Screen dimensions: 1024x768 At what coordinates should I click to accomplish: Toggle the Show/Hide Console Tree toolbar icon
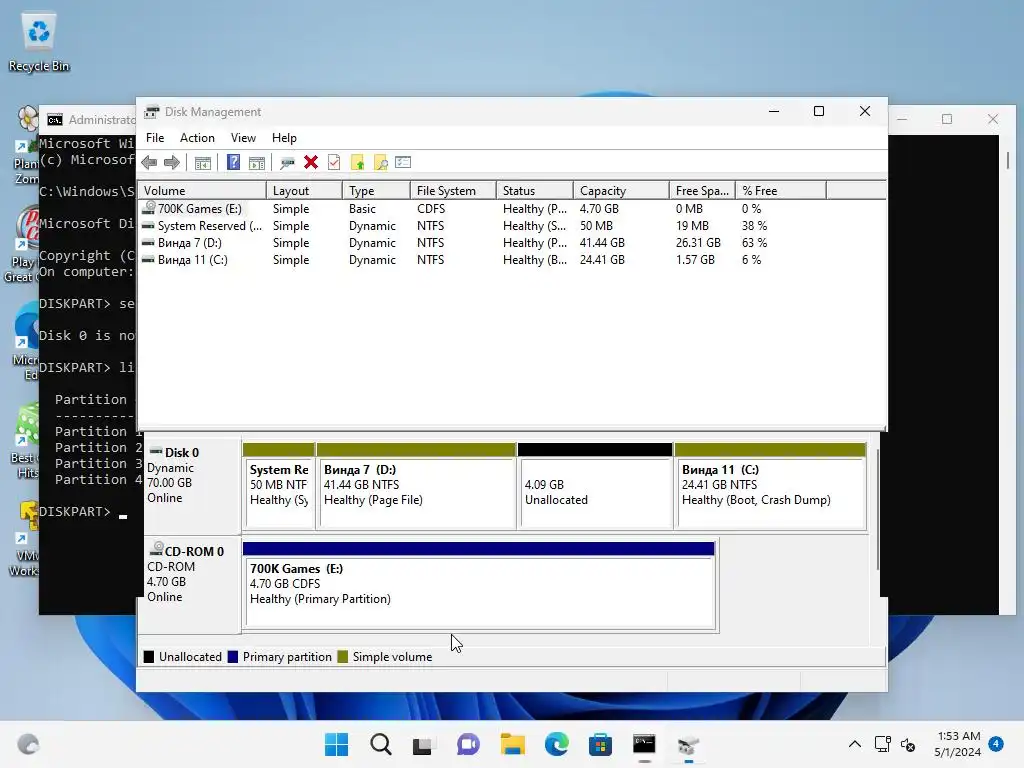coord(203,163)
